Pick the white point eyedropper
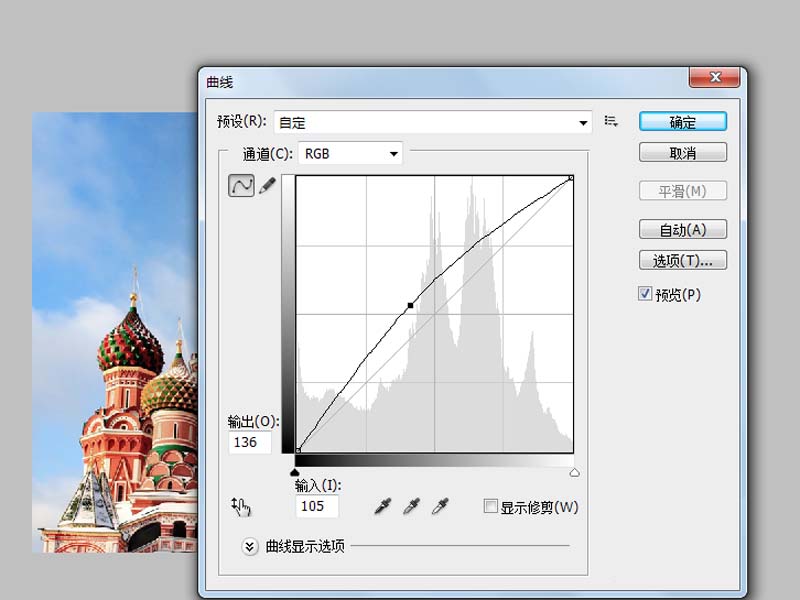 (x=440, y=507)
